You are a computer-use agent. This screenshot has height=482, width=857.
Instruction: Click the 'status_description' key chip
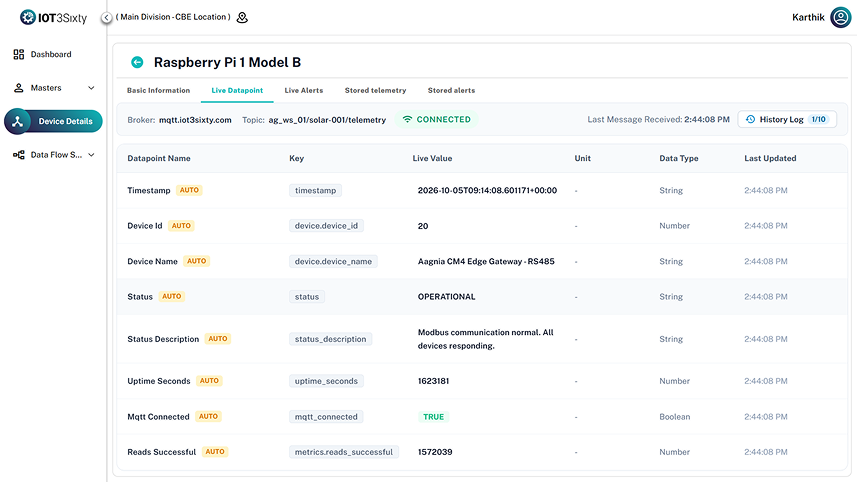pos(331,339)
